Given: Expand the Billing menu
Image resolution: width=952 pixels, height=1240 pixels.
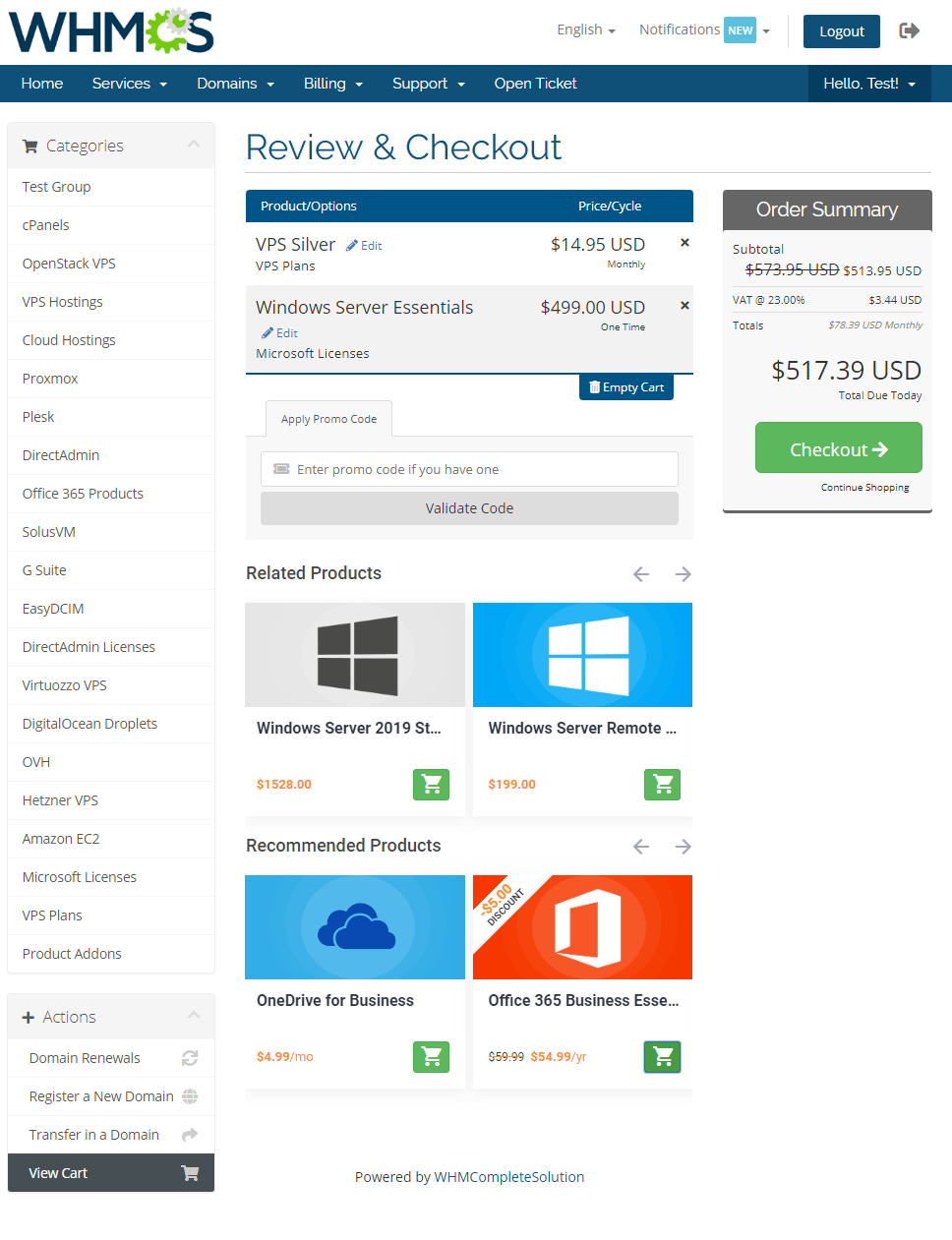Looking at the screenshot, I should [x=333, y=84].
